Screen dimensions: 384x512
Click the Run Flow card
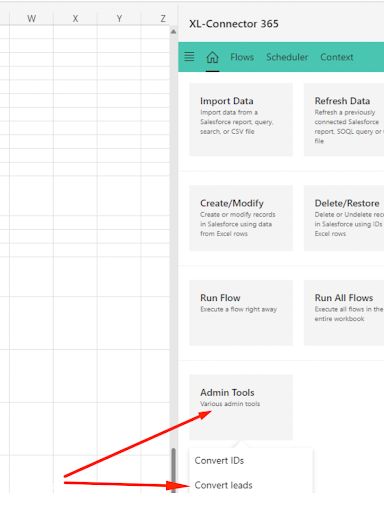coord(241,313)
